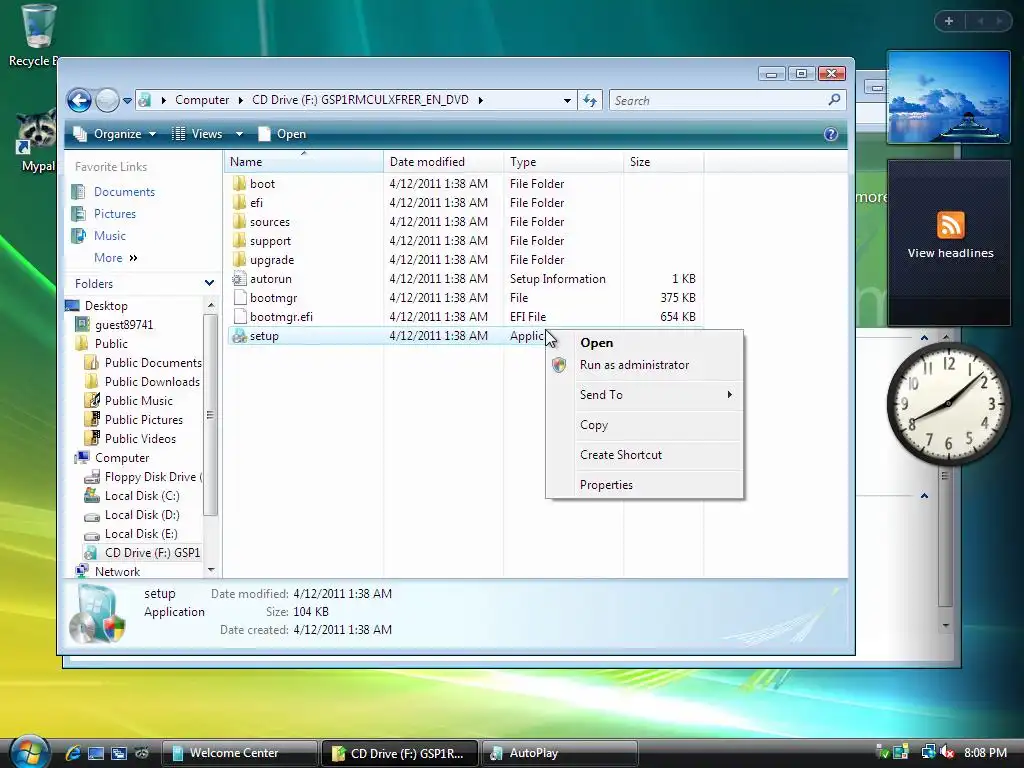Switch to Welcome Center taskbar button
The width and height of the screenshot is (1024, 768).
[239, 753]
